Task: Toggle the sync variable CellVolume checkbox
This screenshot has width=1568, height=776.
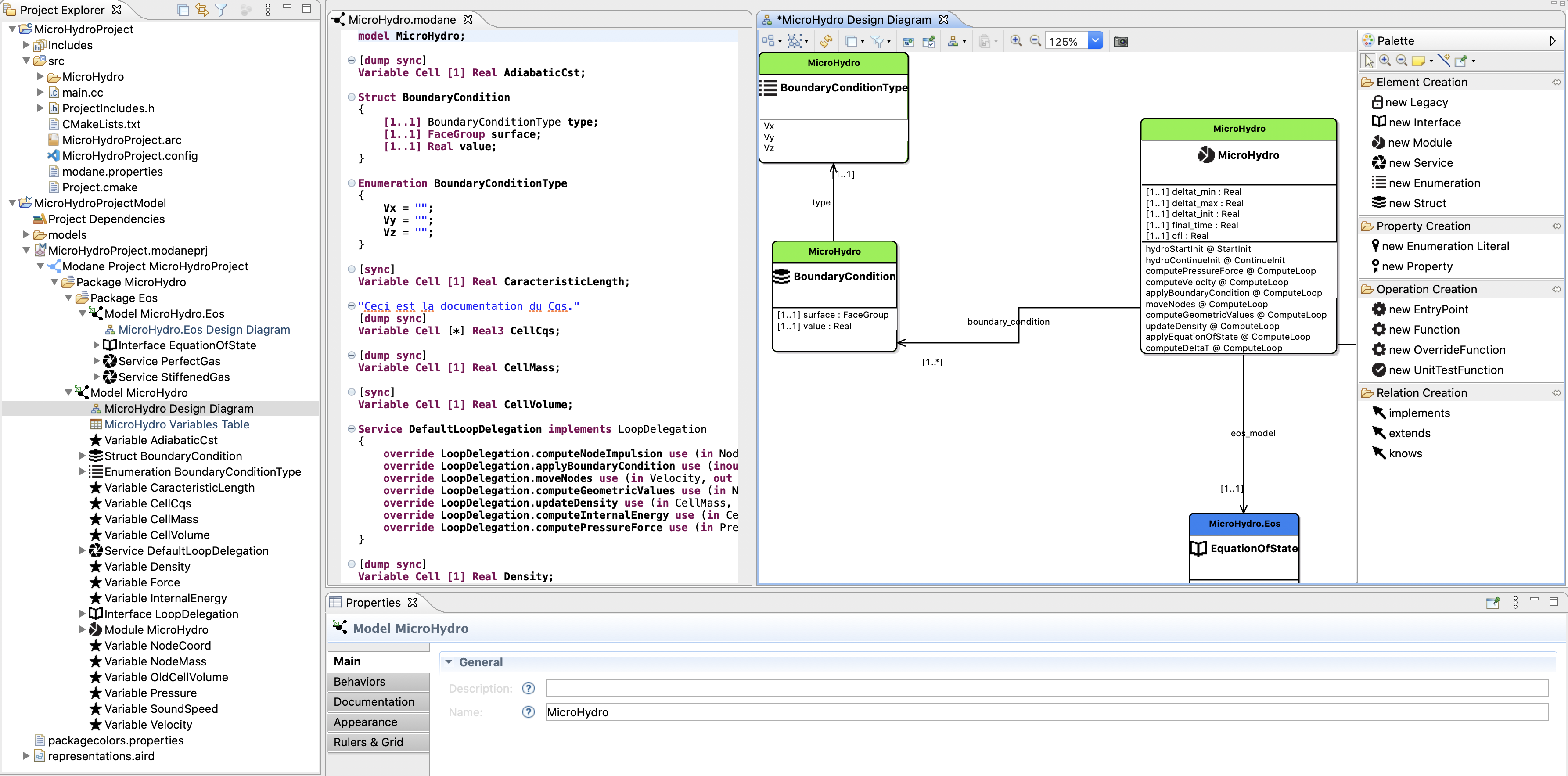Action: (350, 392)
